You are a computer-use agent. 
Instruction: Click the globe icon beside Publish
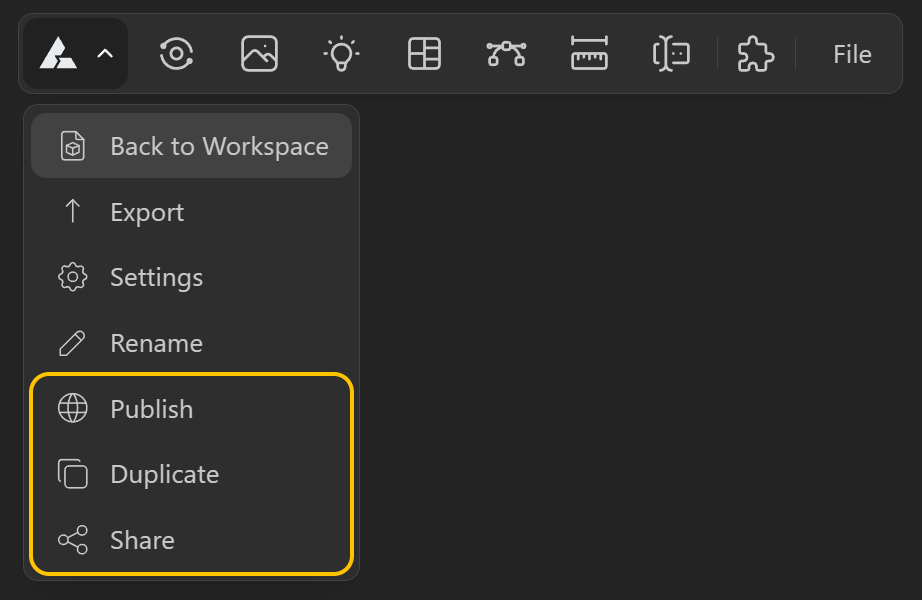(73, 409)
